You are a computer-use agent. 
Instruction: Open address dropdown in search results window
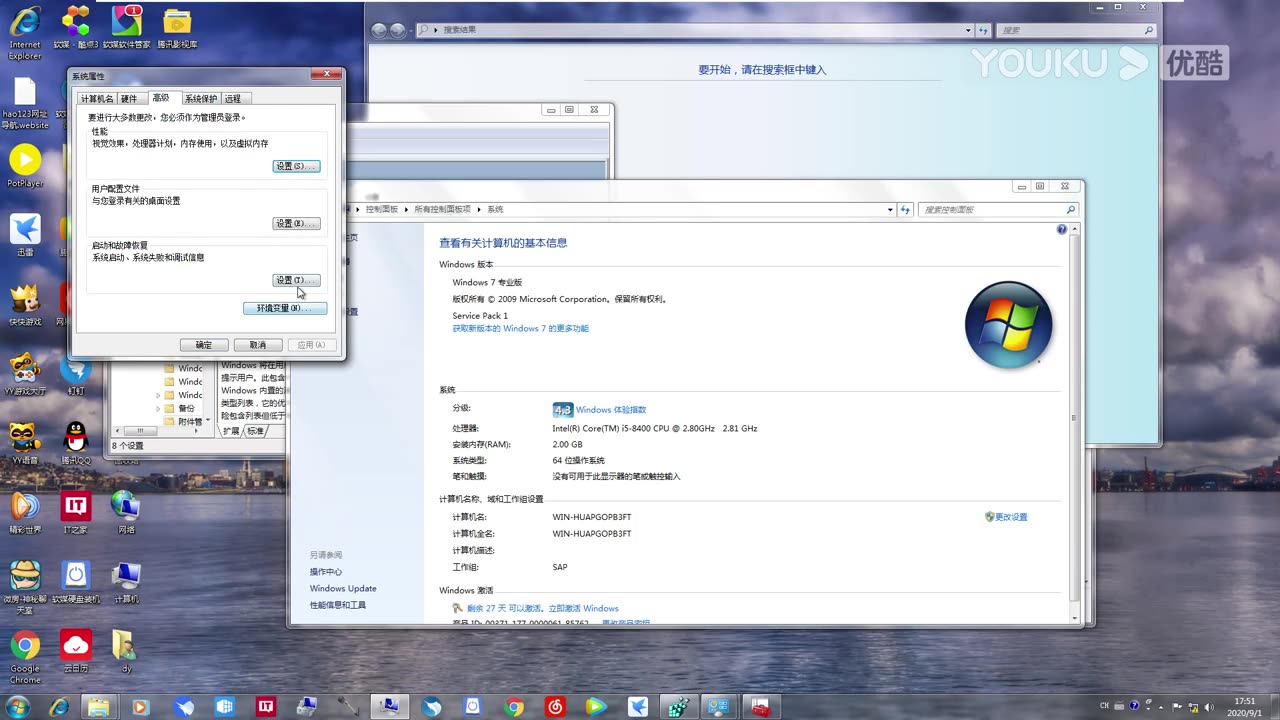click(x=968, y=30)
